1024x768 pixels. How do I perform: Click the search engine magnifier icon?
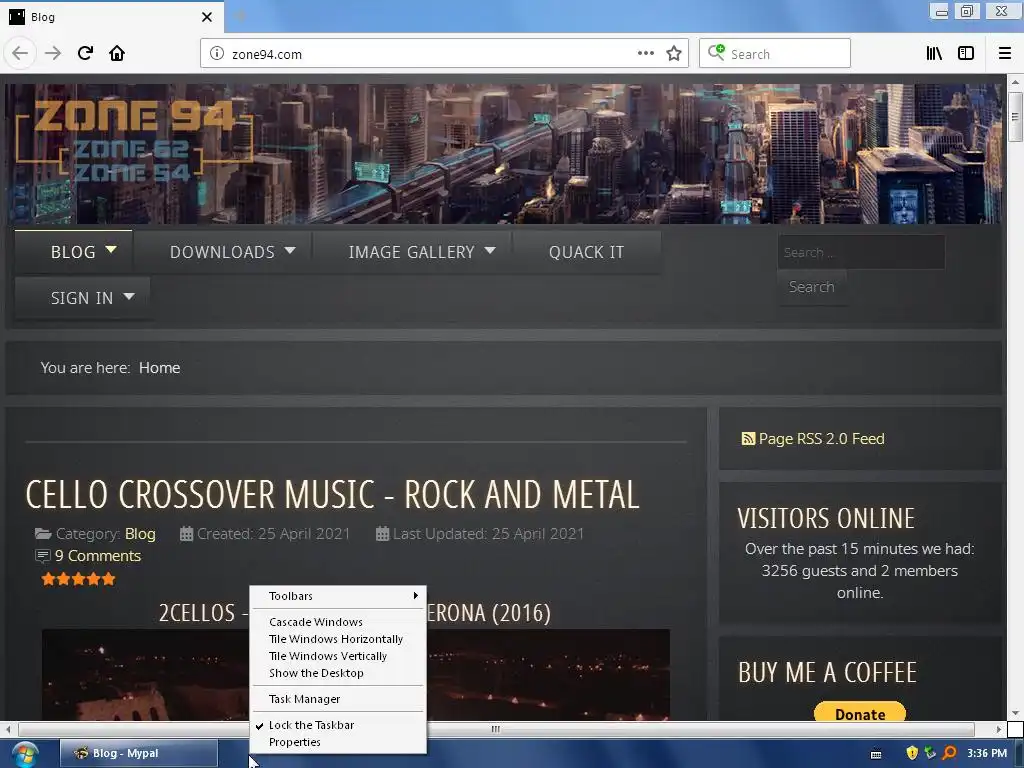716,52
